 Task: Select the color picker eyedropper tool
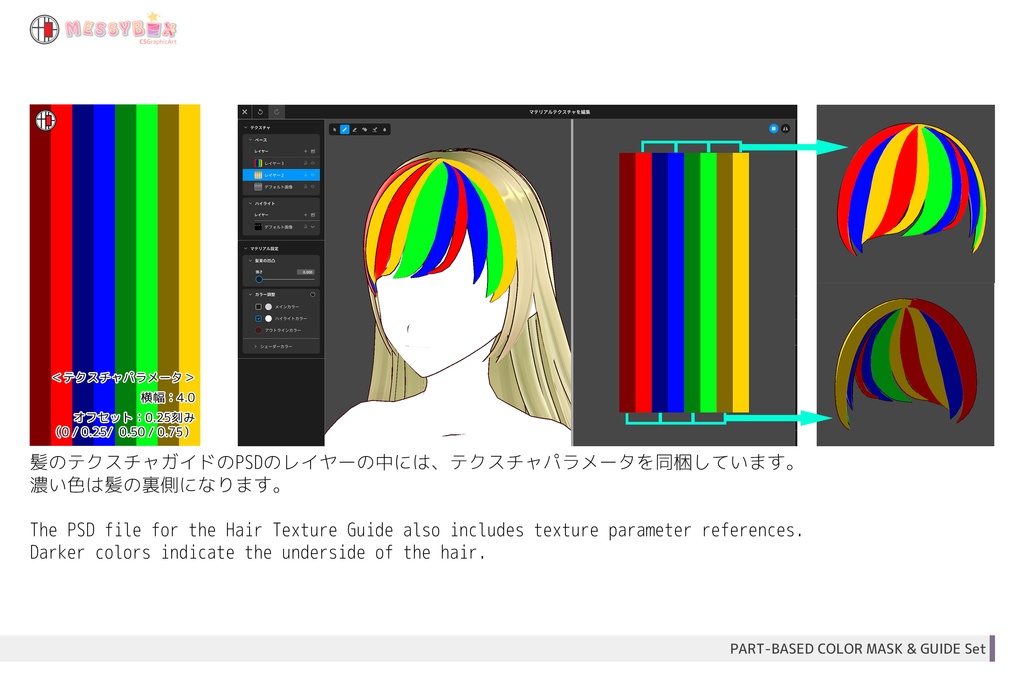click(x=375, y=129)
